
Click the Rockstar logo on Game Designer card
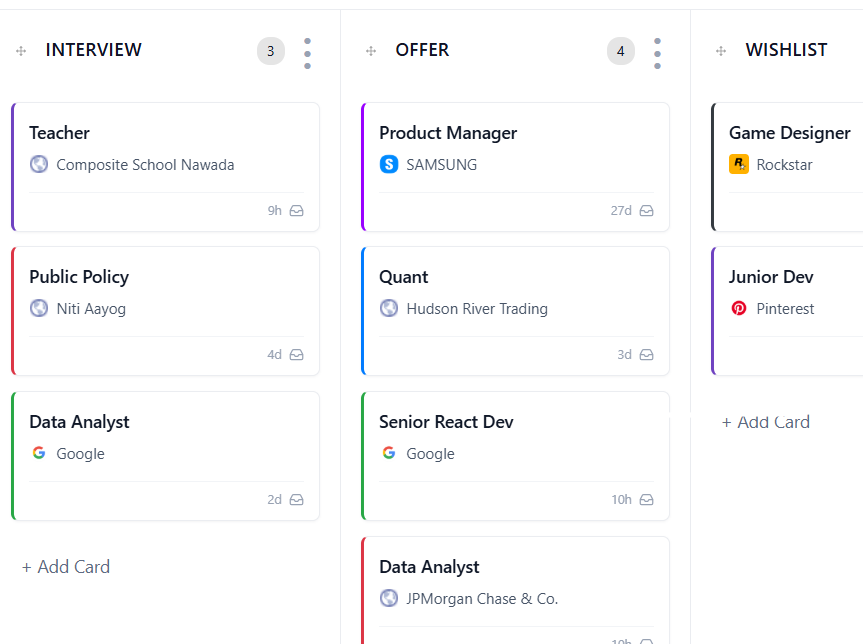[x=739, y=164]
